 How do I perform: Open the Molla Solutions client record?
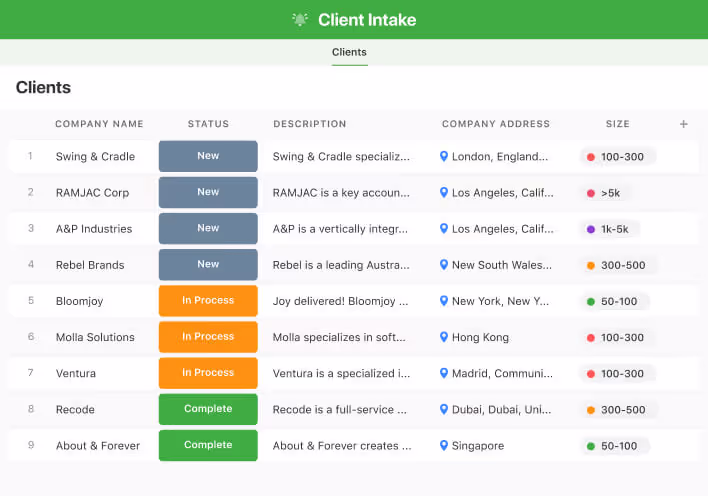[95, 337]
